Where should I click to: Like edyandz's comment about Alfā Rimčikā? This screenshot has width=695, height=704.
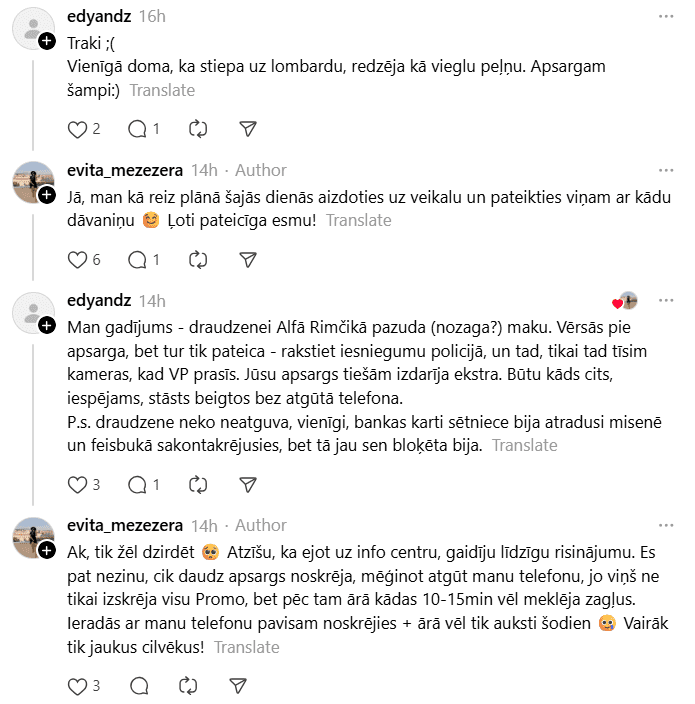point(78,485)
